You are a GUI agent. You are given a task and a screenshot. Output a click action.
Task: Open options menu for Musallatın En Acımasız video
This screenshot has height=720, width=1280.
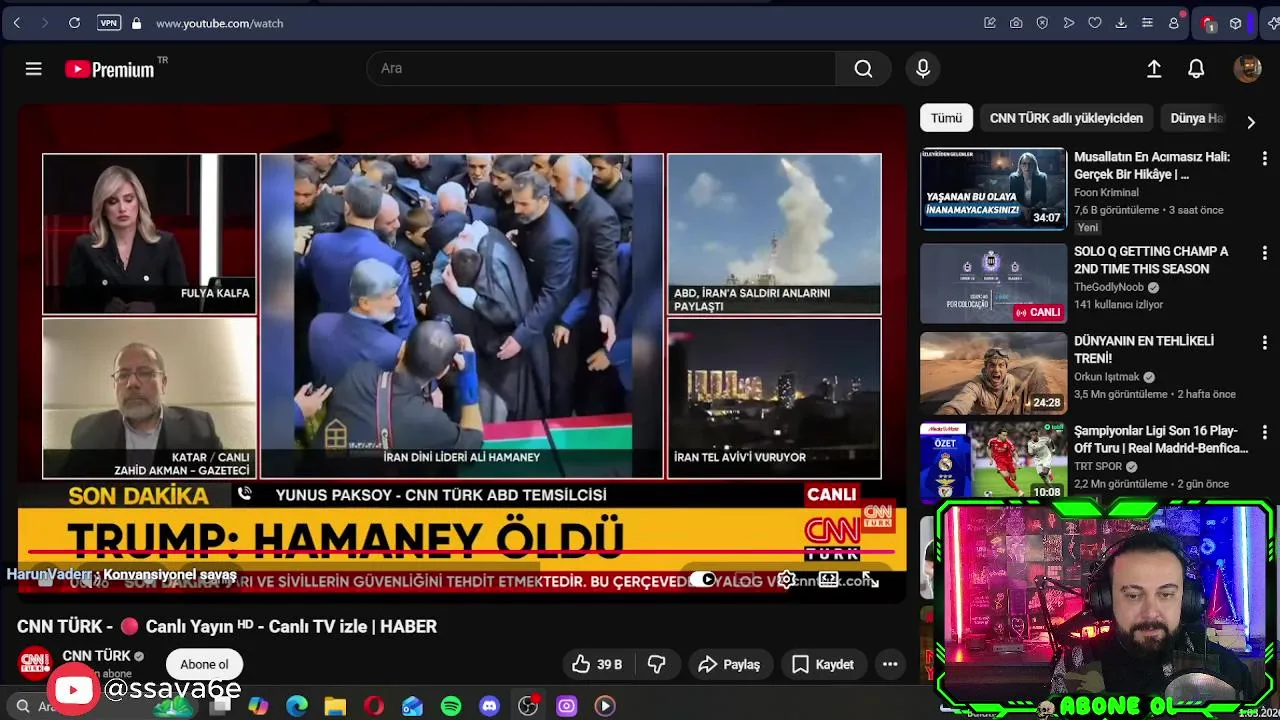click(x=1264, y=158)
